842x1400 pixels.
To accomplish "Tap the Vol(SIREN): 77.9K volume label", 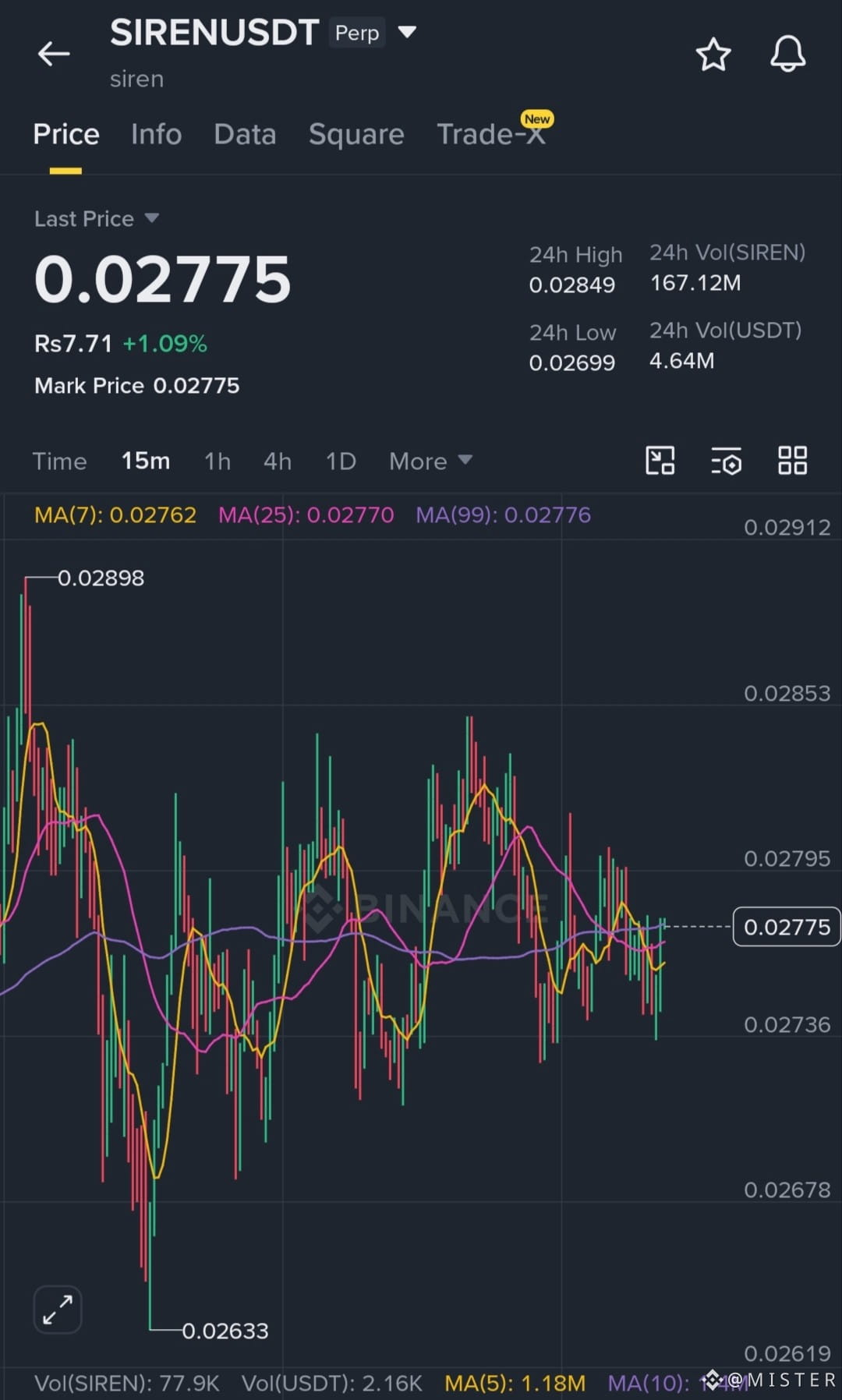I will 127,1383.
